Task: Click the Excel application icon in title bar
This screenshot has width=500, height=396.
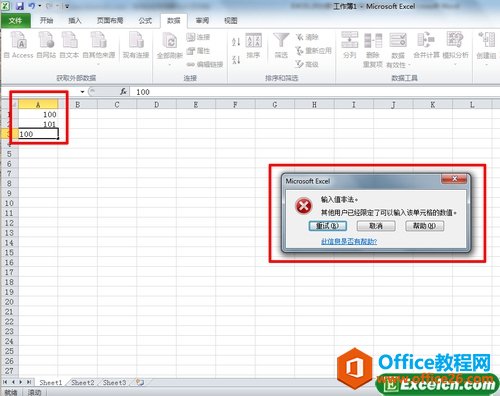Action: click(6, 6)
